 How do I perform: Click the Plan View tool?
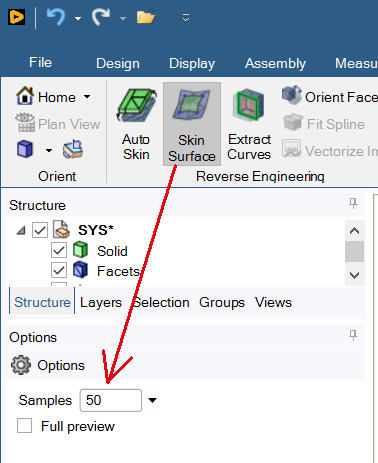pyautogui.click(x=57, y=124)
